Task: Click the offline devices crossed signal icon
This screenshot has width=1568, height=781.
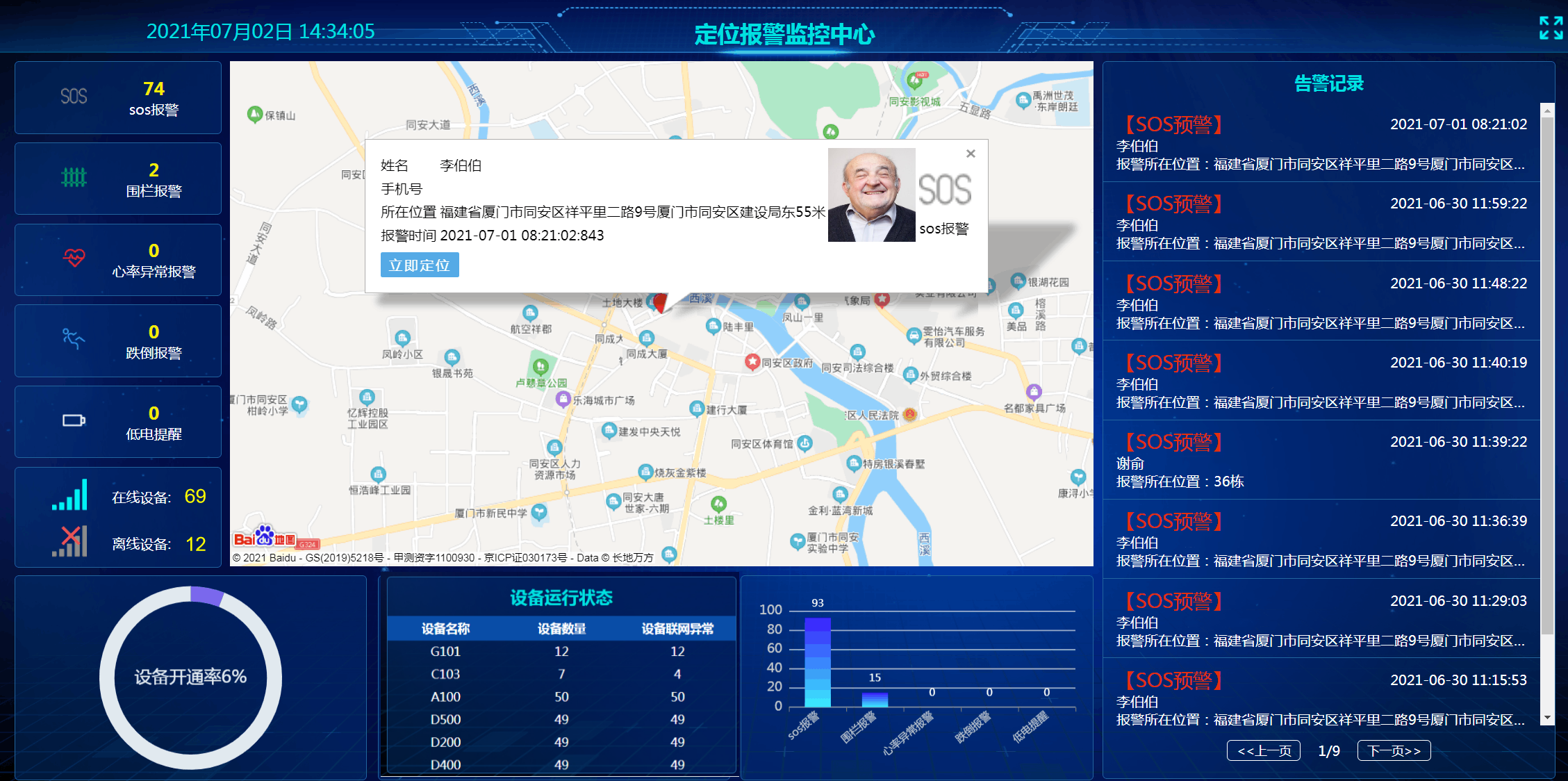Action: [70, 541]
